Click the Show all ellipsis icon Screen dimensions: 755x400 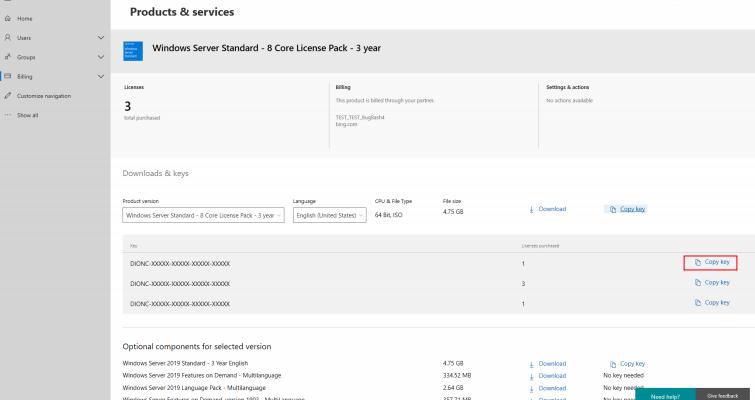(8, 115)
